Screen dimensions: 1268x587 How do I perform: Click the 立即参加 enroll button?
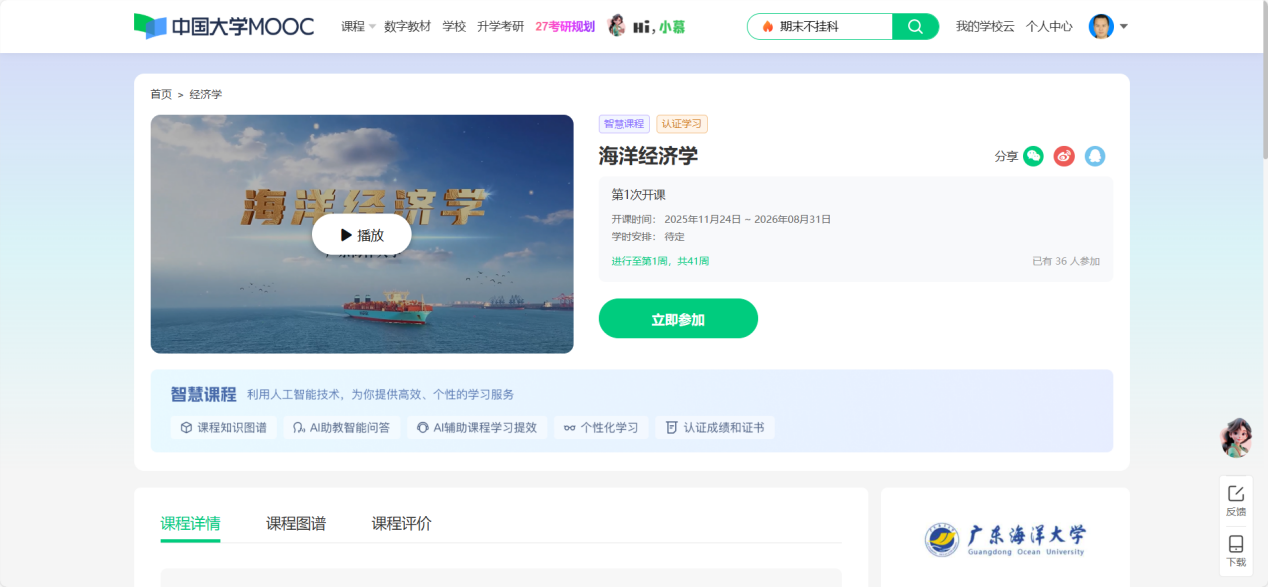[678, 319]
